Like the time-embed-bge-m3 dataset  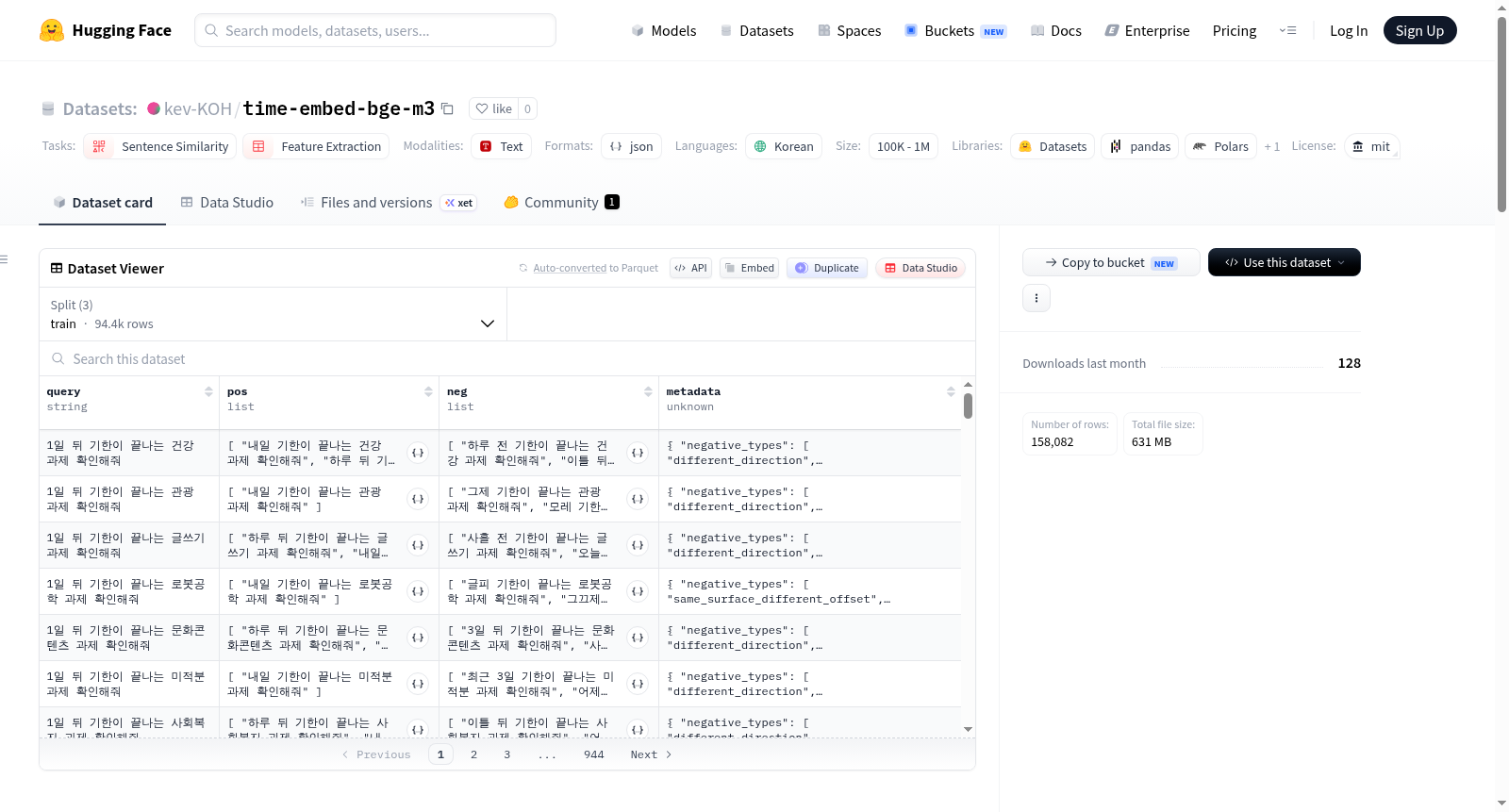coord(493,108)
